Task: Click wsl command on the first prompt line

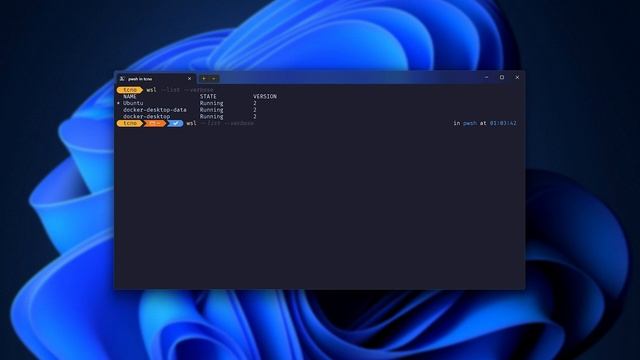Action: coord(151,90)
